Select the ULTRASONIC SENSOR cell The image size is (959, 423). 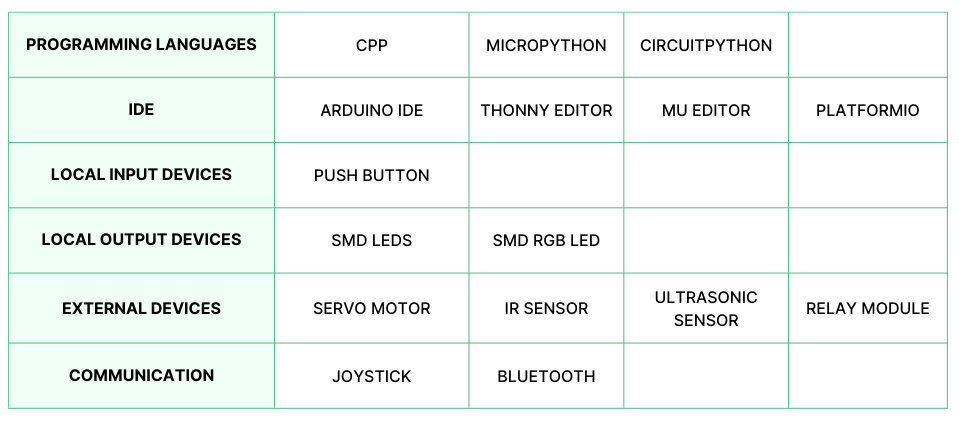coord(706,309)
